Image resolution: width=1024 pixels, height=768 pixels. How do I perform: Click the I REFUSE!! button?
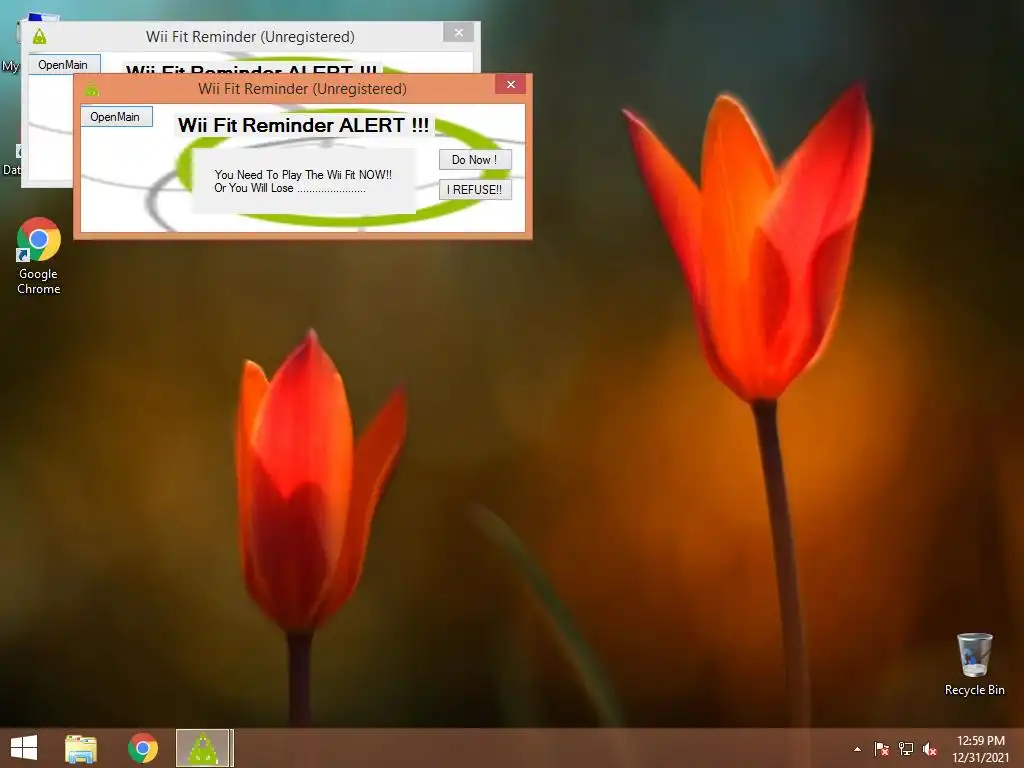pos(475,189)
